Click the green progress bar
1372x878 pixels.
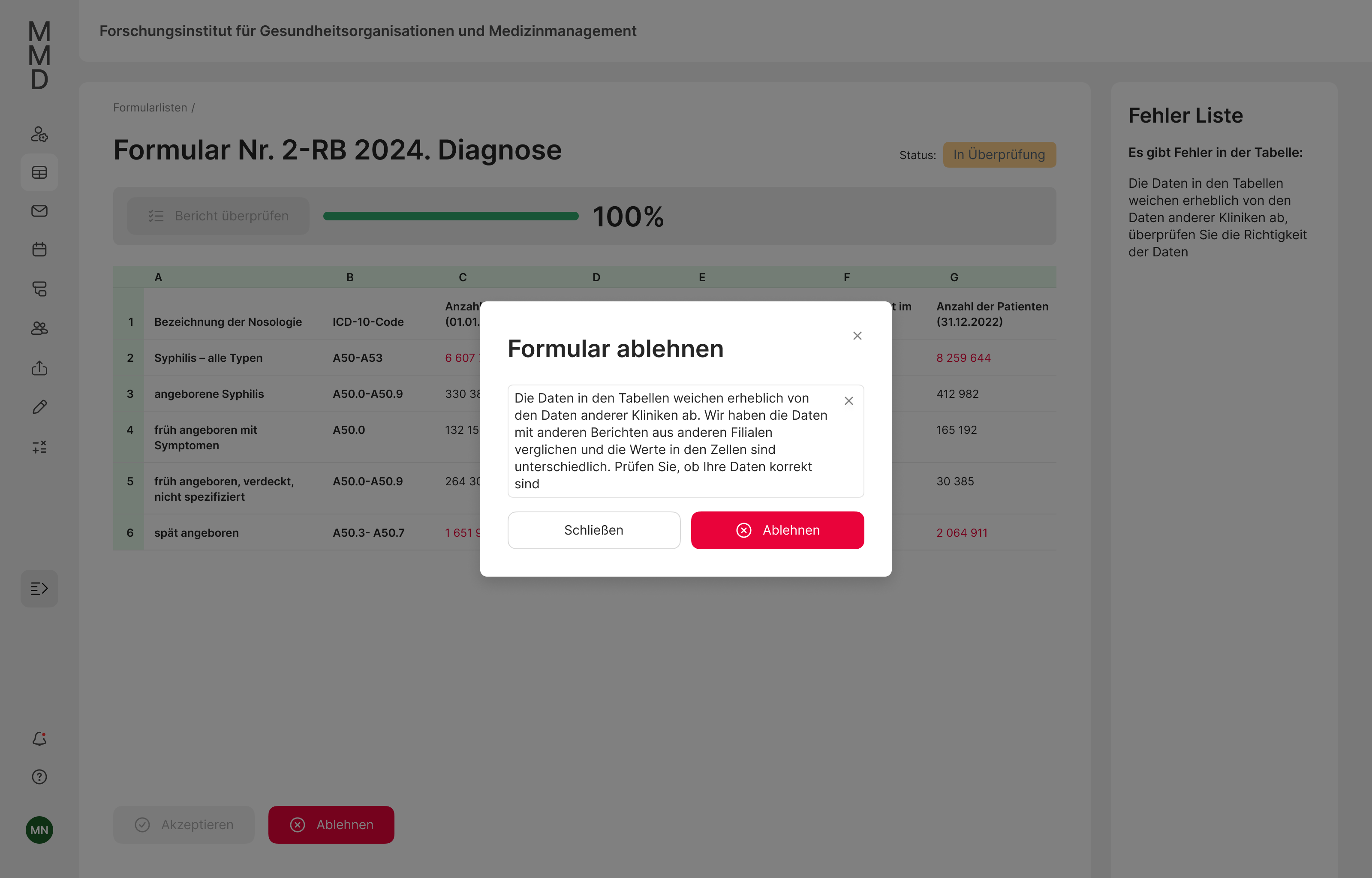(x=450, y=216)
